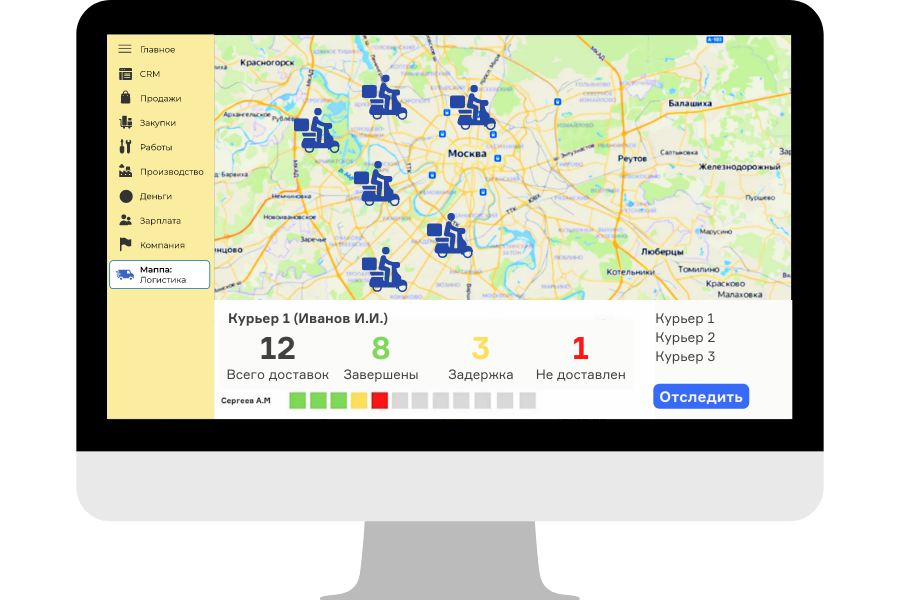Click the Зарплата people icon
The height and width of the screenshot is (600, 900).
[x=125, y=220]
